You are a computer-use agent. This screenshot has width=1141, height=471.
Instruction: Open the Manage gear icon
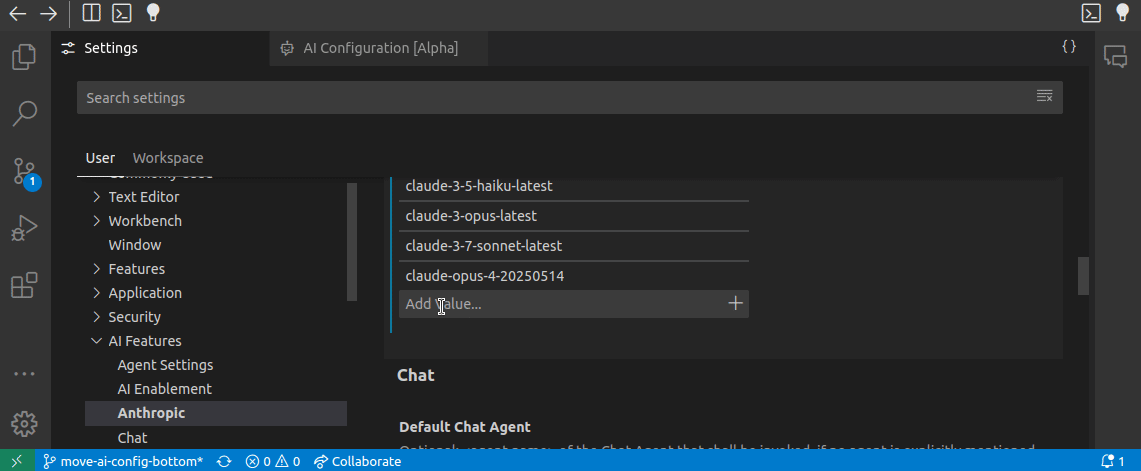point(25,424)
